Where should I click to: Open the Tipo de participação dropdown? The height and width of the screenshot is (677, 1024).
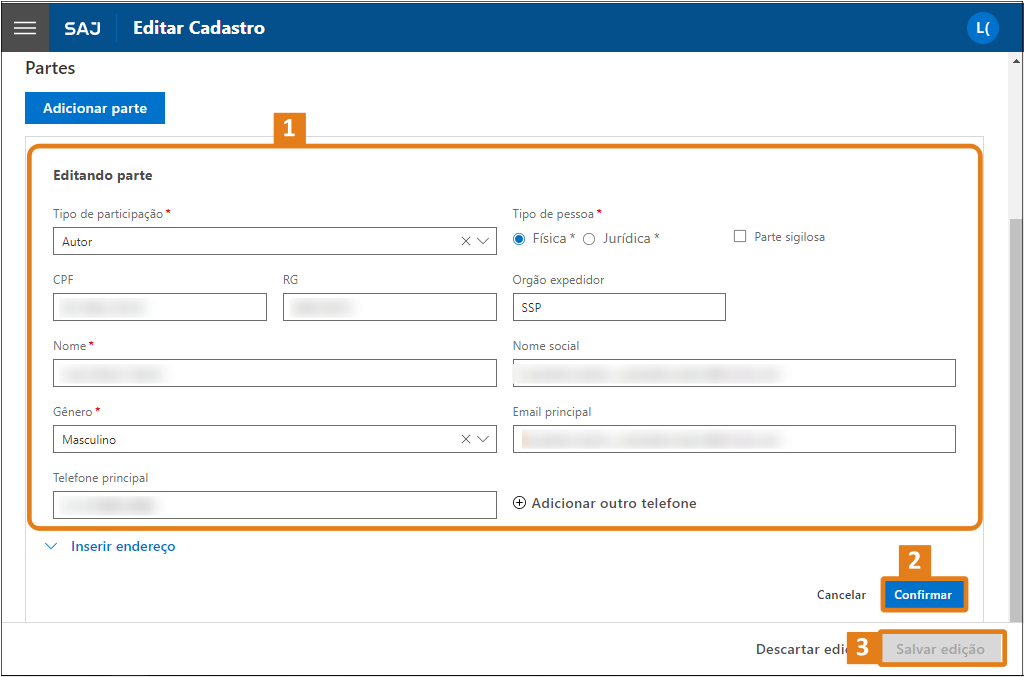(x=484, y=241)
